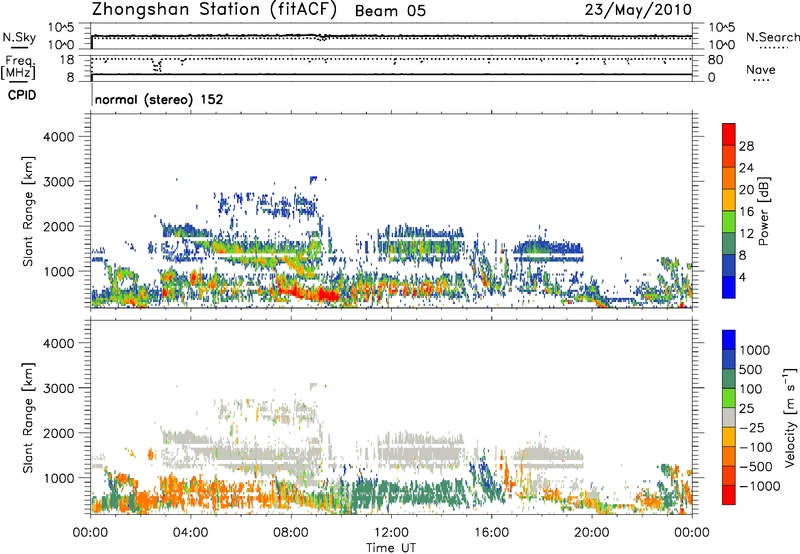Click the date '23/May/2010'
This screenshot has width=800, height=554.
638,10
